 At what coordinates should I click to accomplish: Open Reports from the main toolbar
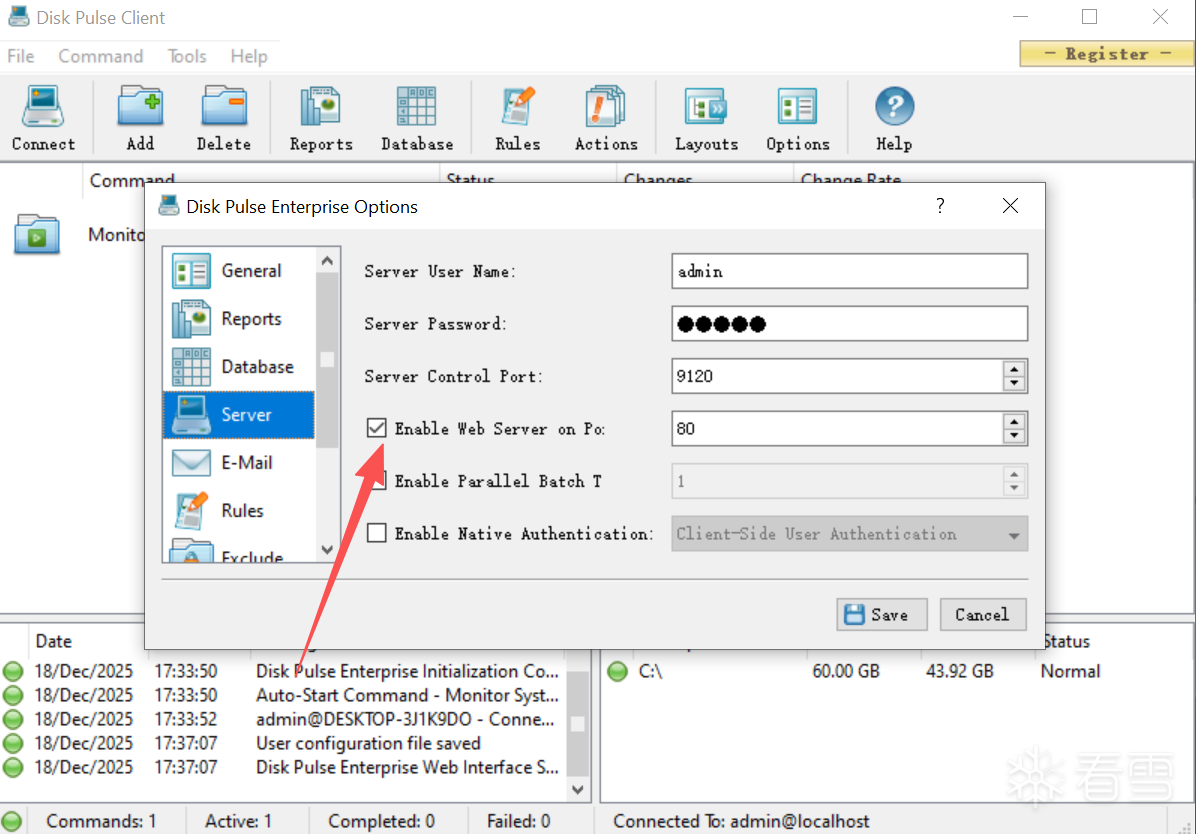click(320, 119)
